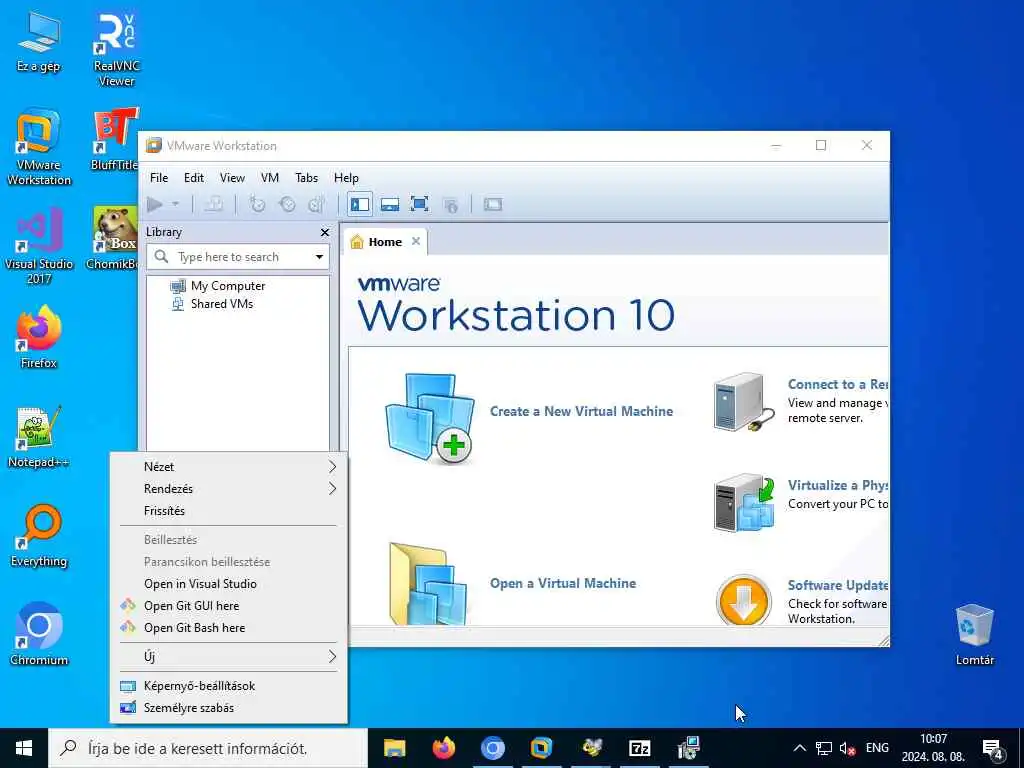Click Virtualize a Physical Machine link

tap(837, 485)
